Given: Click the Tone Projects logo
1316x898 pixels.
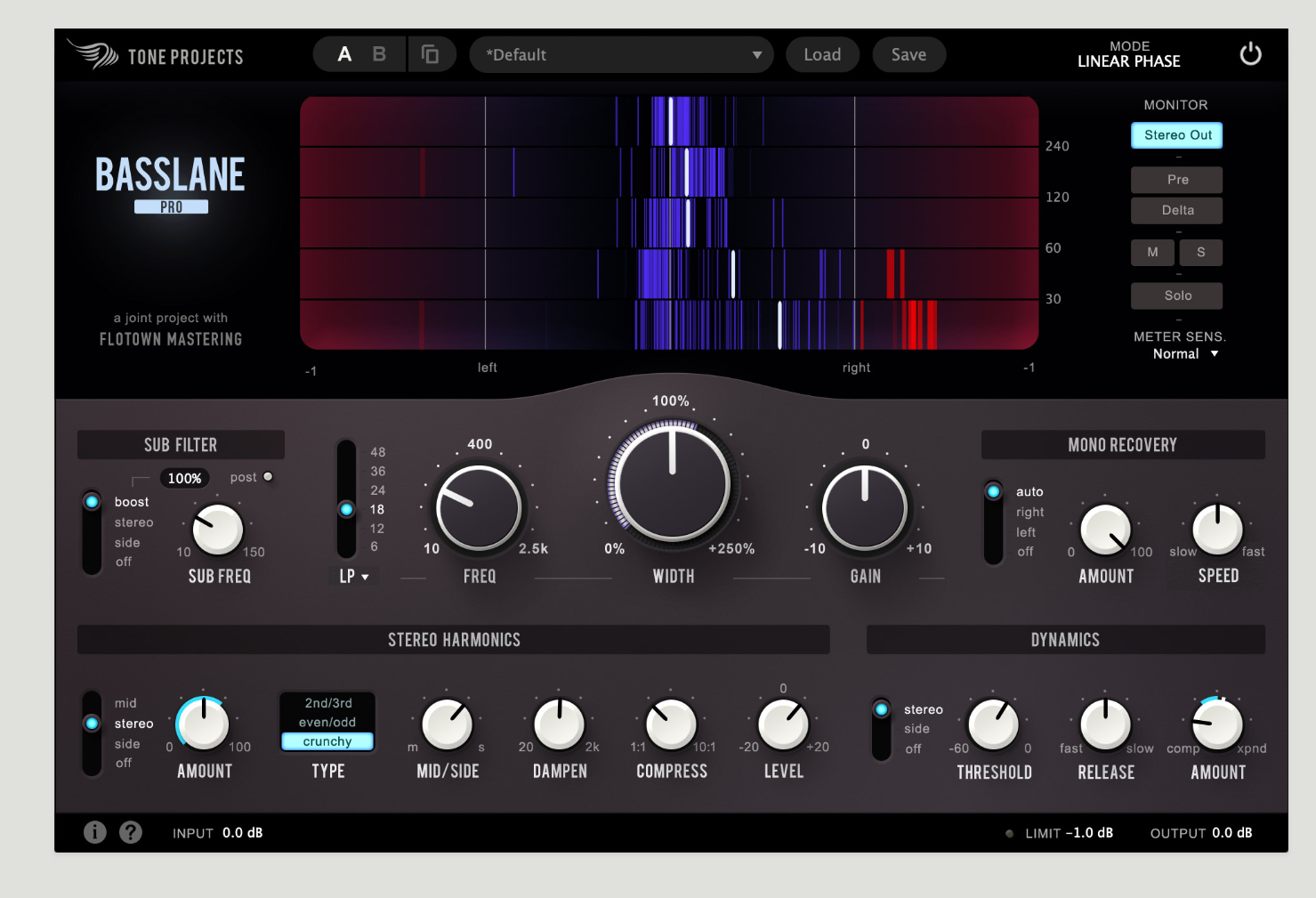Looking at the screenshot, I should (155, 55).
